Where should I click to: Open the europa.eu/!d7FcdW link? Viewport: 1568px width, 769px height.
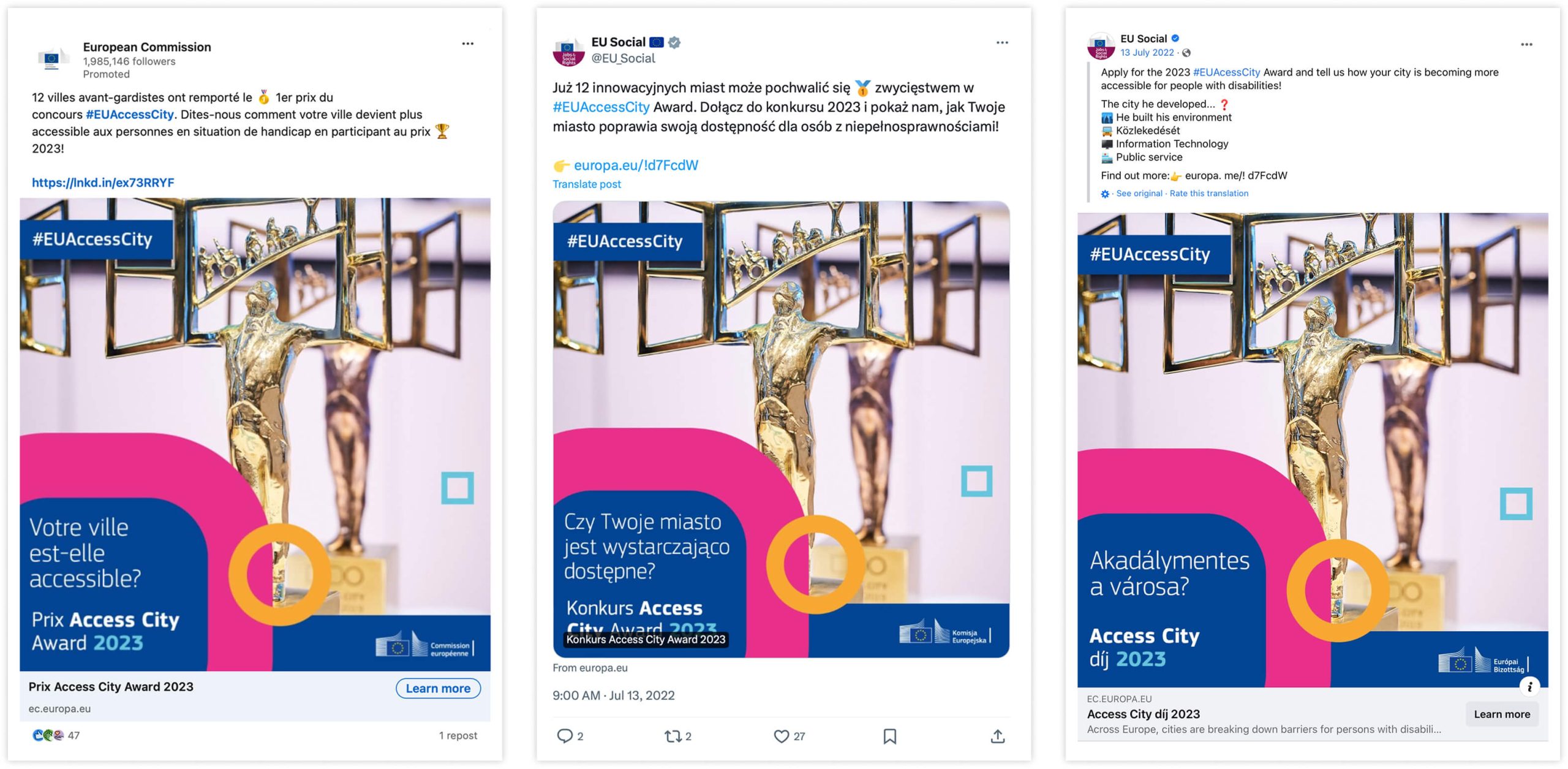[636, 165]
